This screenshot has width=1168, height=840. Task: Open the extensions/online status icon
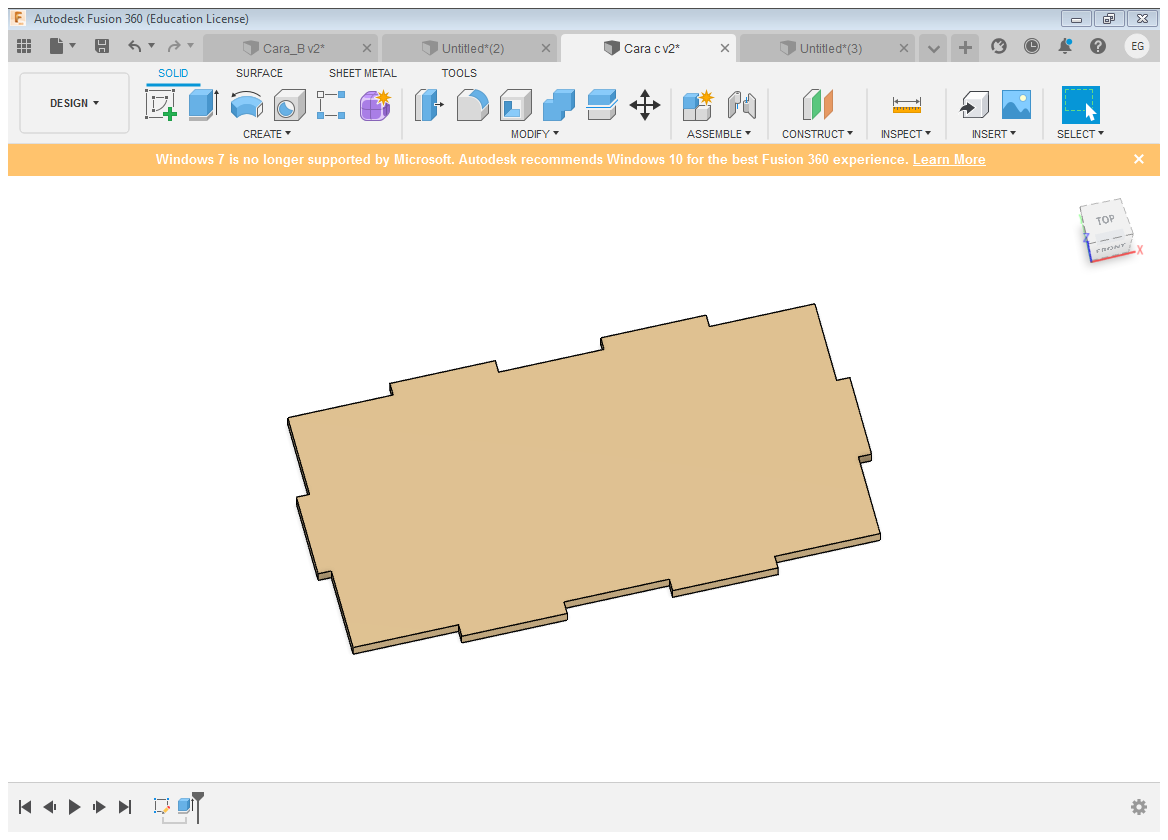999,46
